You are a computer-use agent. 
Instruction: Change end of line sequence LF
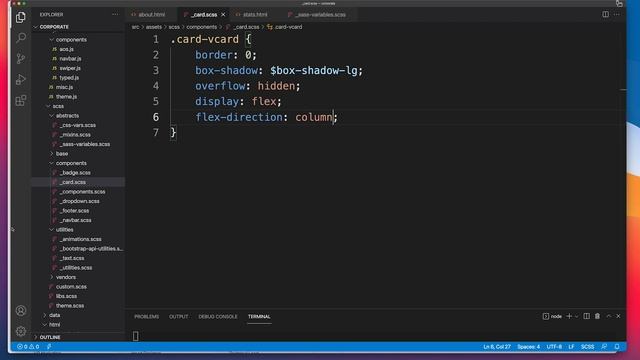pyautogui.click(x=571, y=347)
